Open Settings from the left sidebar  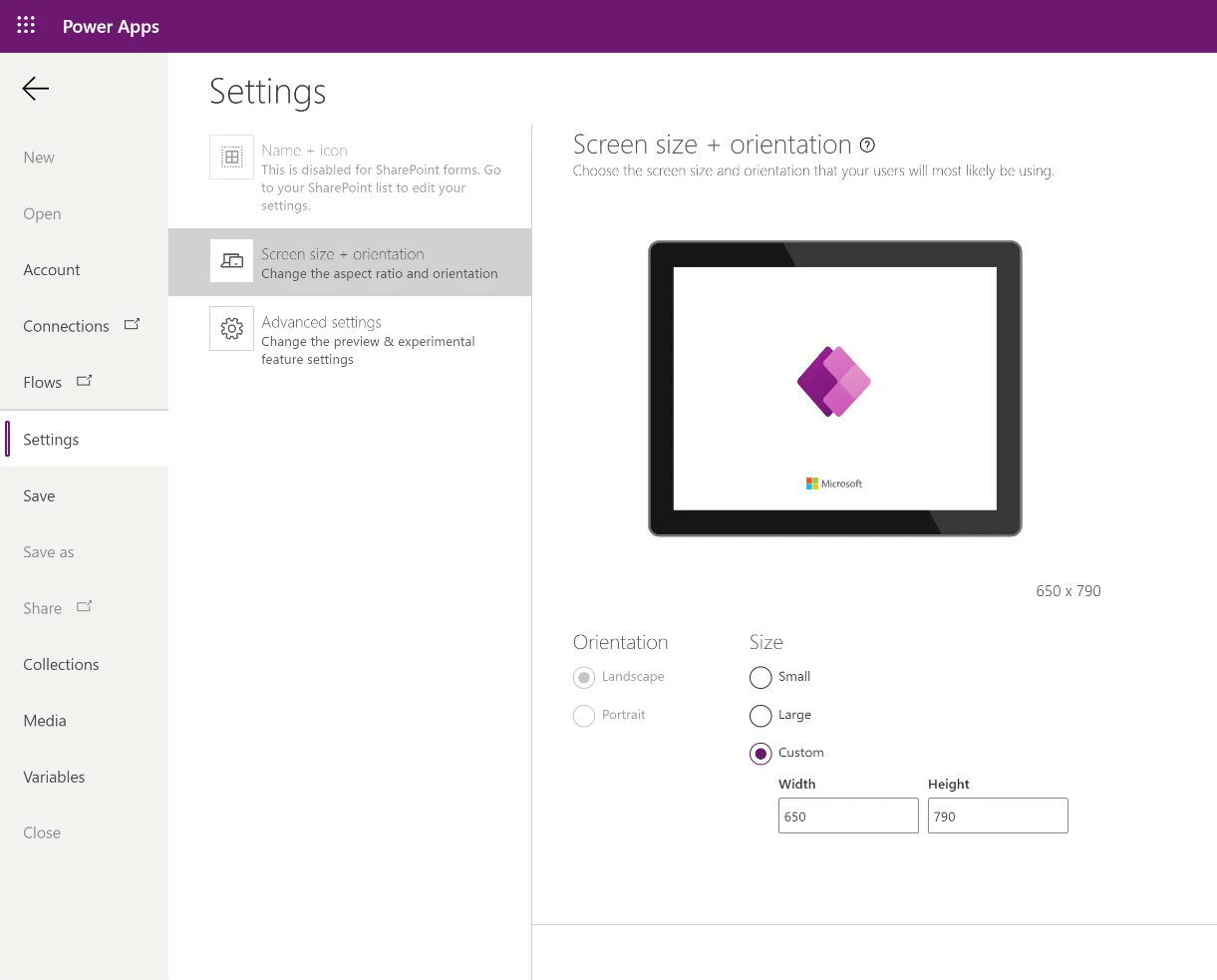[51, 439]
